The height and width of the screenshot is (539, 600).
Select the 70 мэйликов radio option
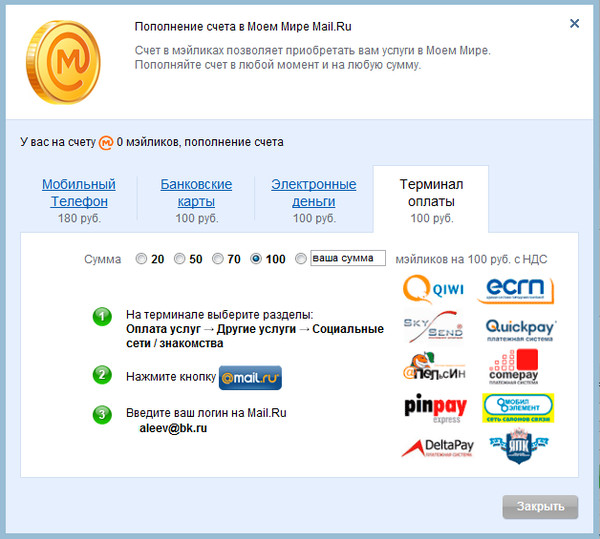coord(218,259)
